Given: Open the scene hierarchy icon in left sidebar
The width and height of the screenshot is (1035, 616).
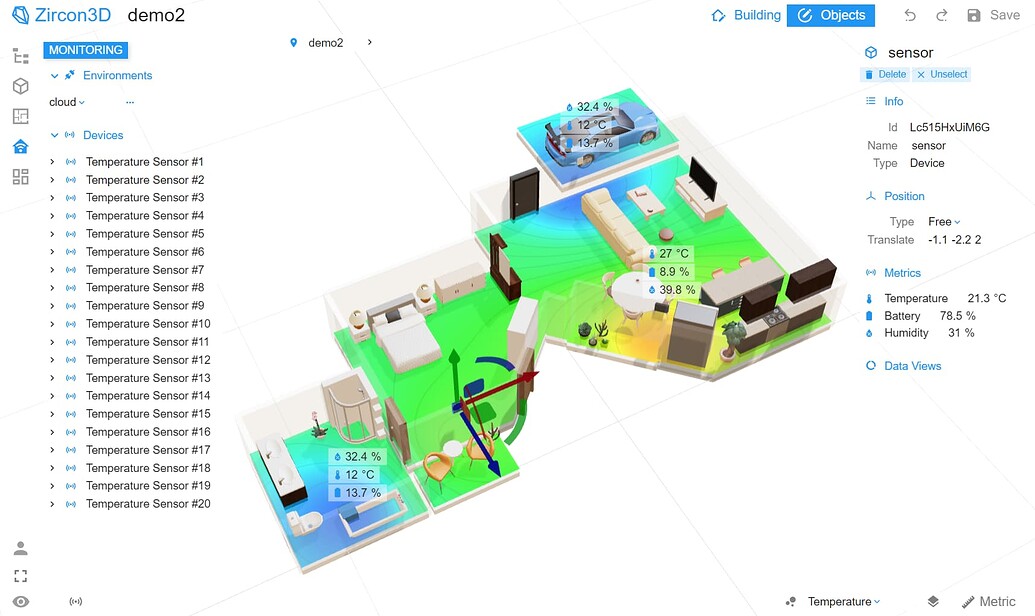Looking at the screenshot, I should (x=21, y=56).
